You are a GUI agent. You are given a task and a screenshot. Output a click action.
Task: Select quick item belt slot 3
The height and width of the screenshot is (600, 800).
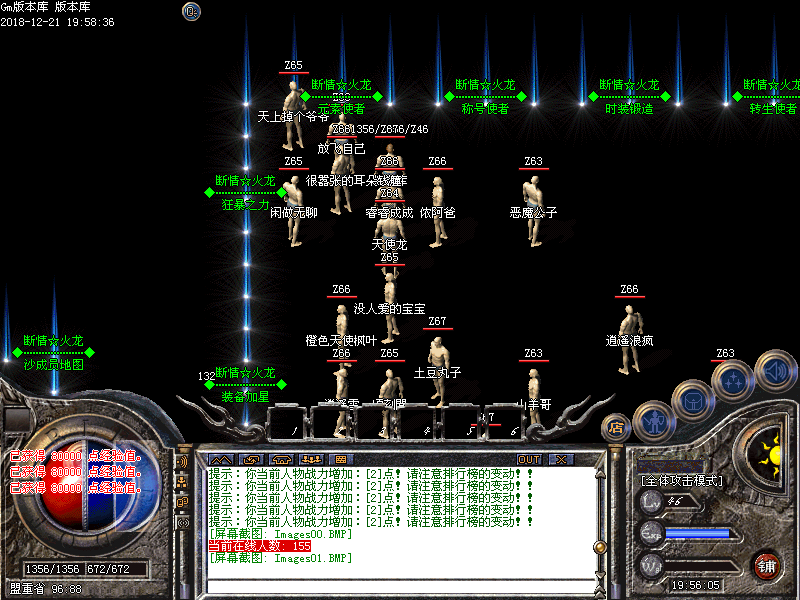pyautogui.click(x=375, y=422)
